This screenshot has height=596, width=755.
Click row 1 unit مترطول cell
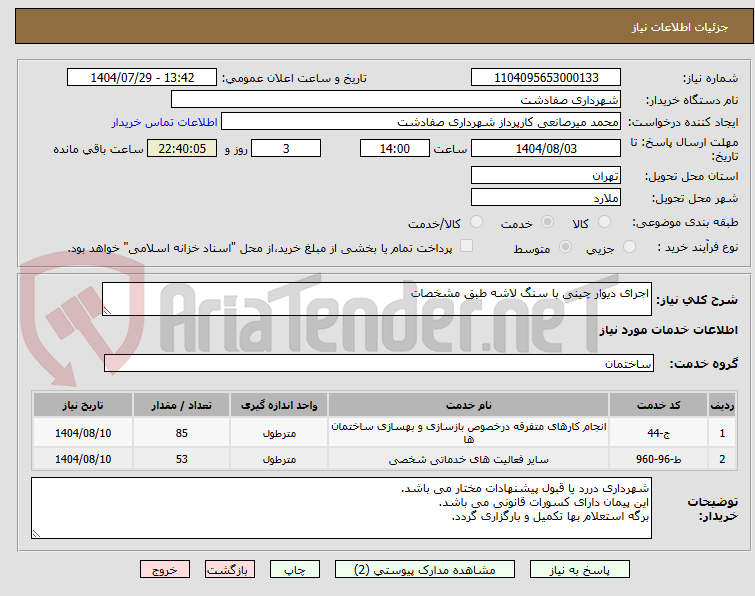tap(279, 433)
